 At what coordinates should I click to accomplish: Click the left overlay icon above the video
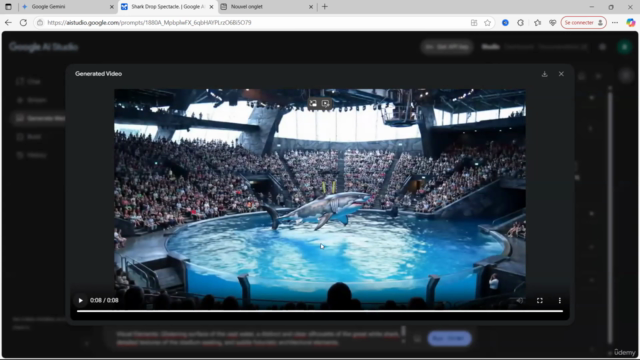(x=313, y=103)
